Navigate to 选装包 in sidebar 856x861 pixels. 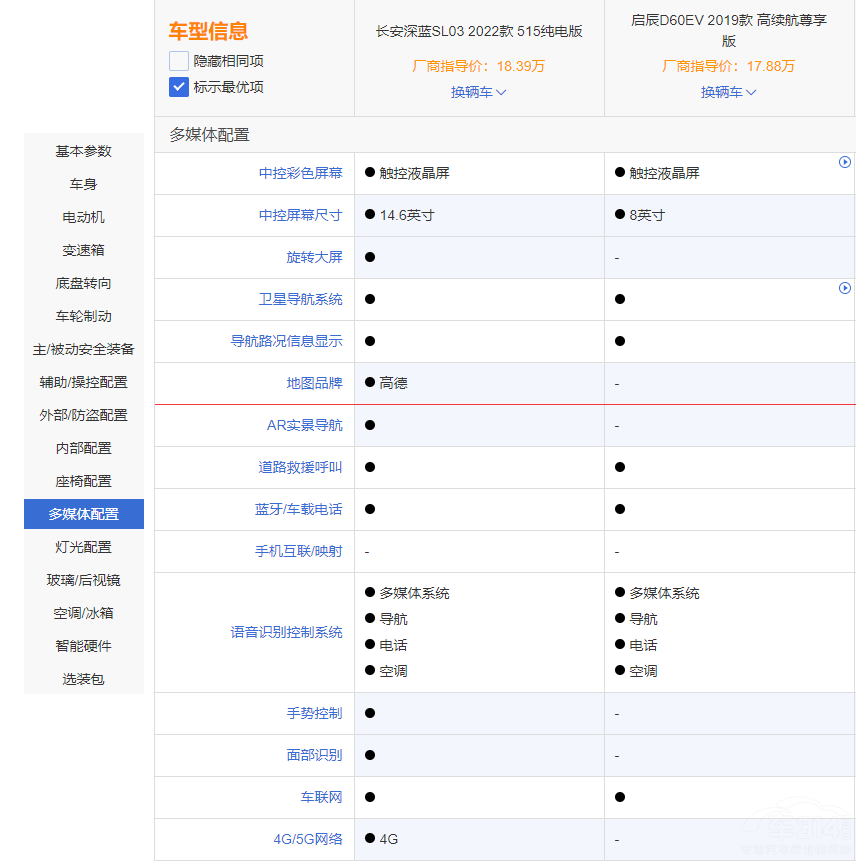[x=84, y=679]
